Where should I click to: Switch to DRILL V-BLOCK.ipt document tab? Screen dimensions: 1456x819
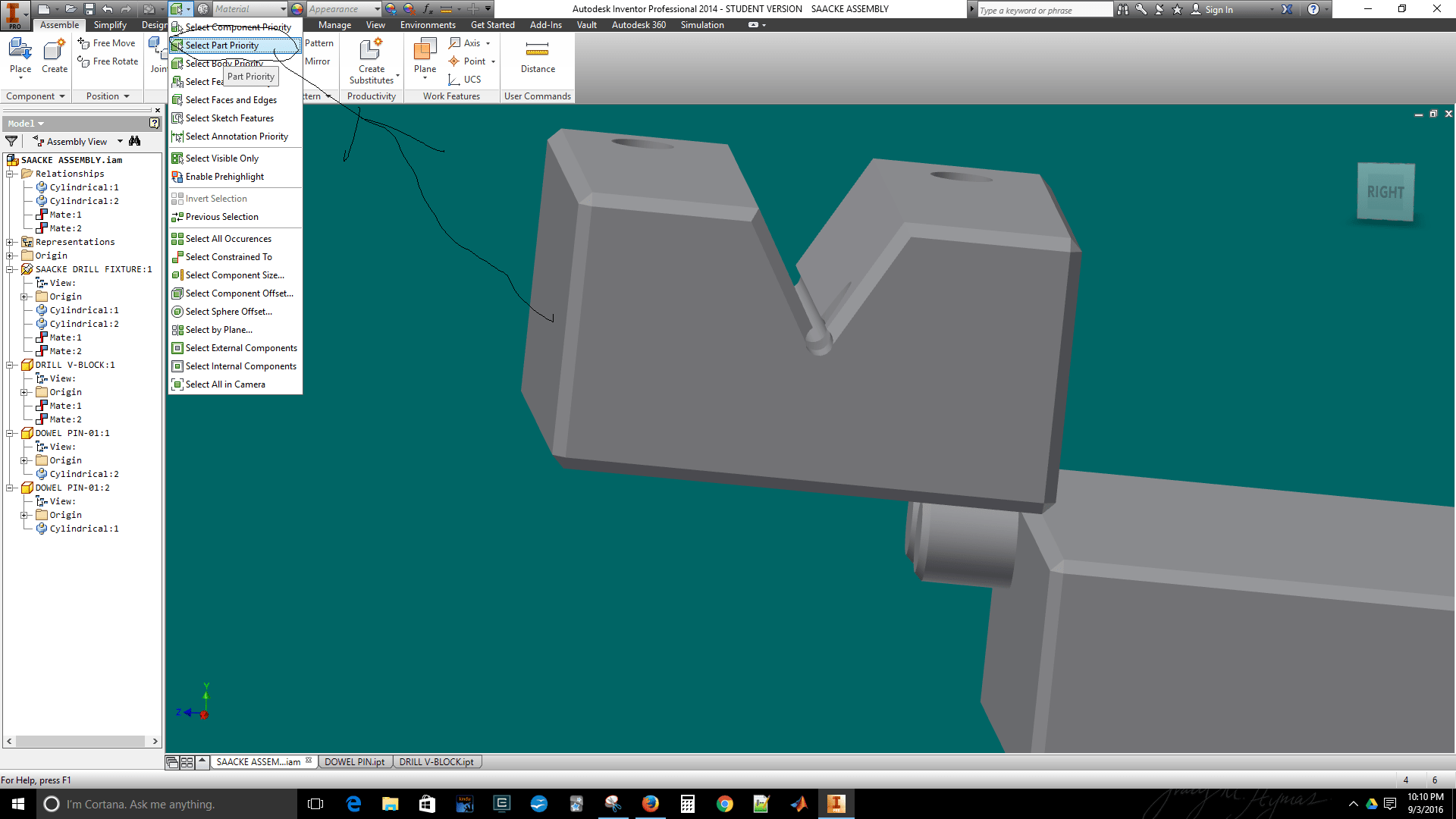[437, 762]
